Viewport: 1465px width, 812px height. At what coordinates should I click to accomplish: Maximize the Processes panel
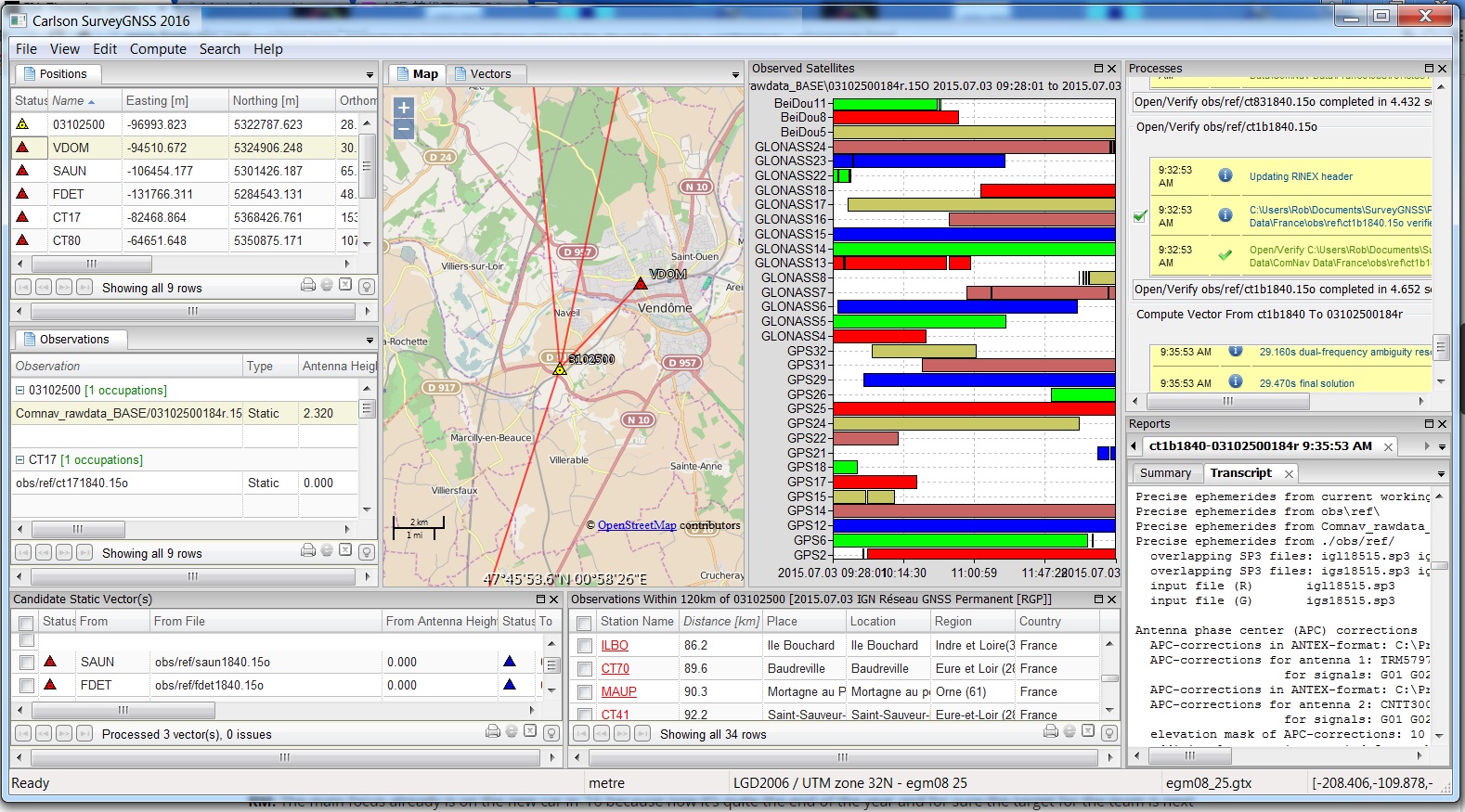pyautogui.click(x=1429, y=69)
